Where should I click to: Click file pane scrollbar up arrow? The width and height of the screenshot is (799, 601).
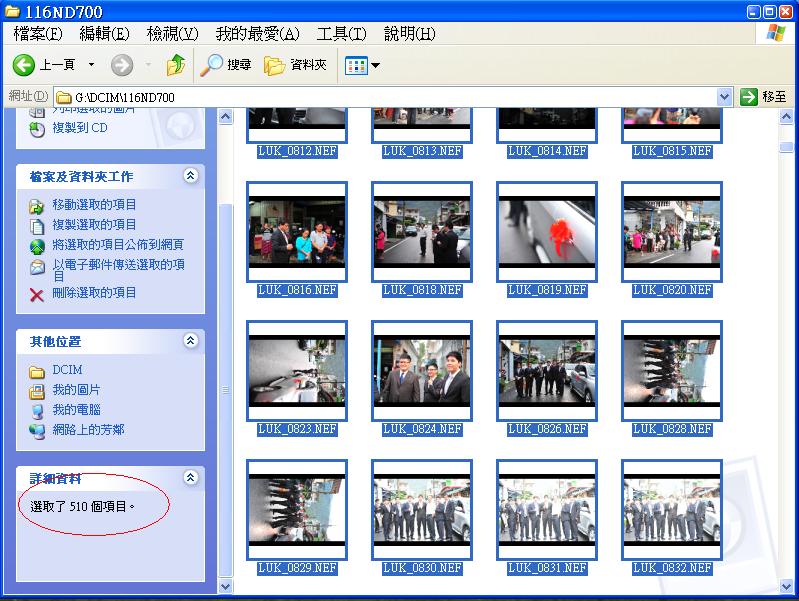click(x=786, y=117)
